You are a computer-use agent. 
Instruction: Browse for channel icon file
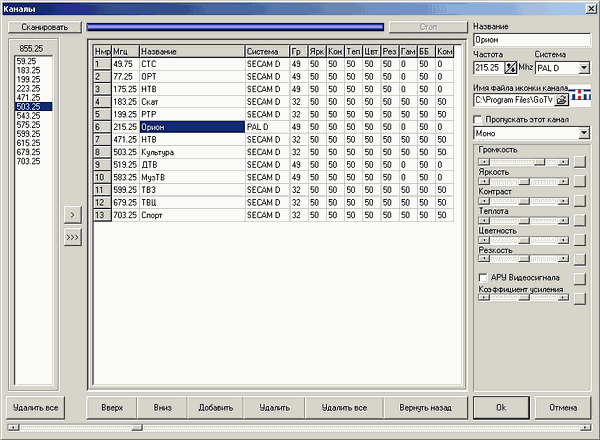tap(561, 100)
